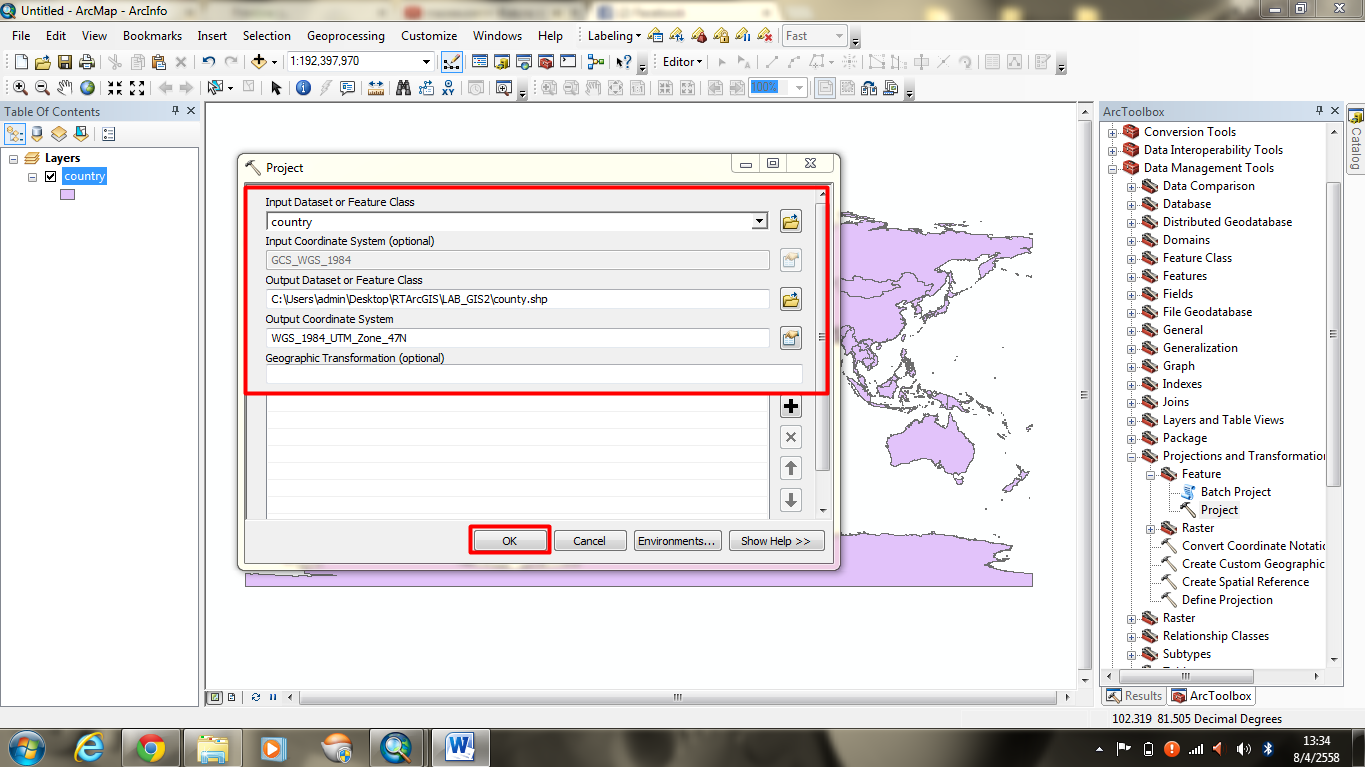This screenshot has height=767, width=1365.
Task: Select the Measure ruler tool
Action: [x=376, y=88]
